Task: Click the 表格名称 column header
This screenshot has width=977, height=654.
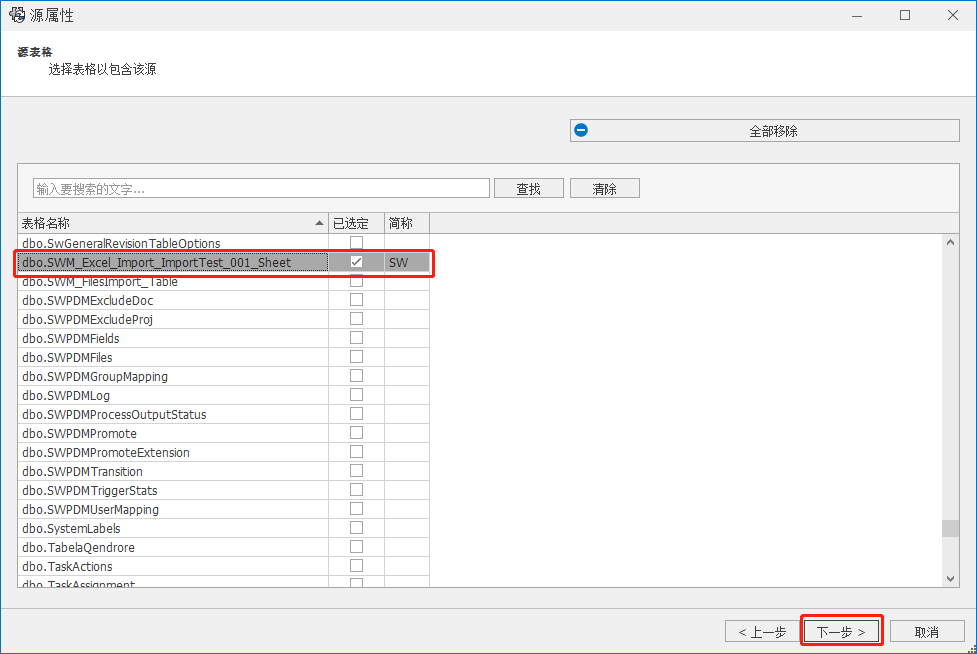Action: pos(160,223)
